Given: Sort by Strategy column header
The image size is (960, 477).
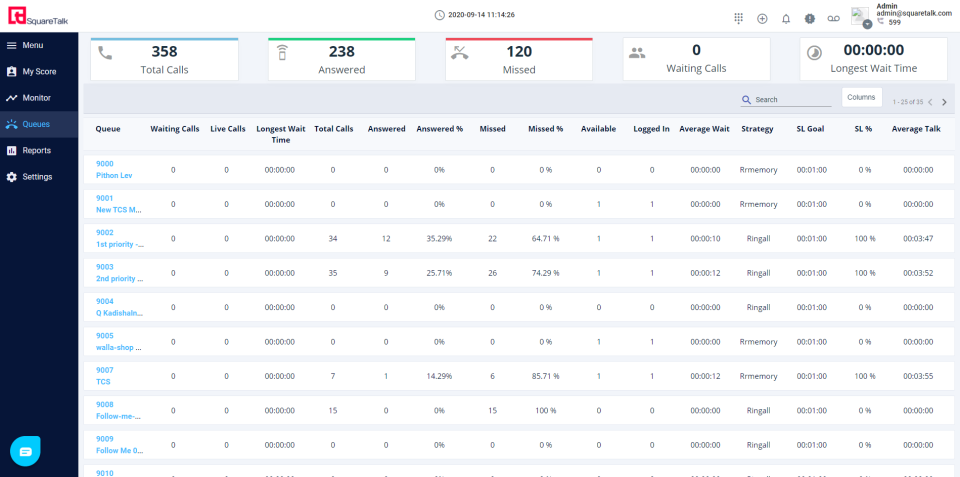Looking at the screenshot, I should 757,129.
